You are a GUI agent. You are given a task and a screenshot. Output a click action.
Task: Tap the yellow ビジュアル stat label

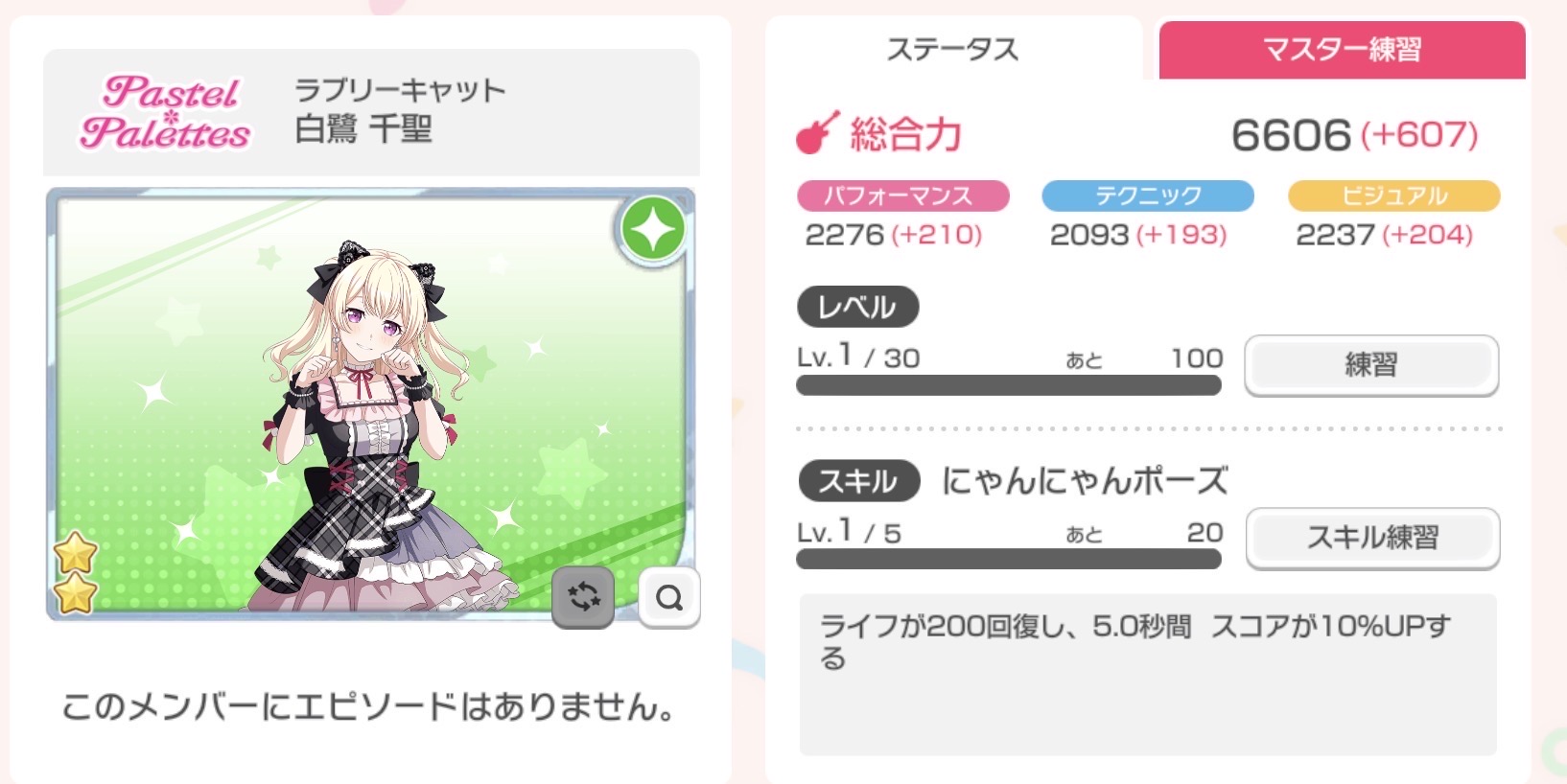(x=1393, y=196)
